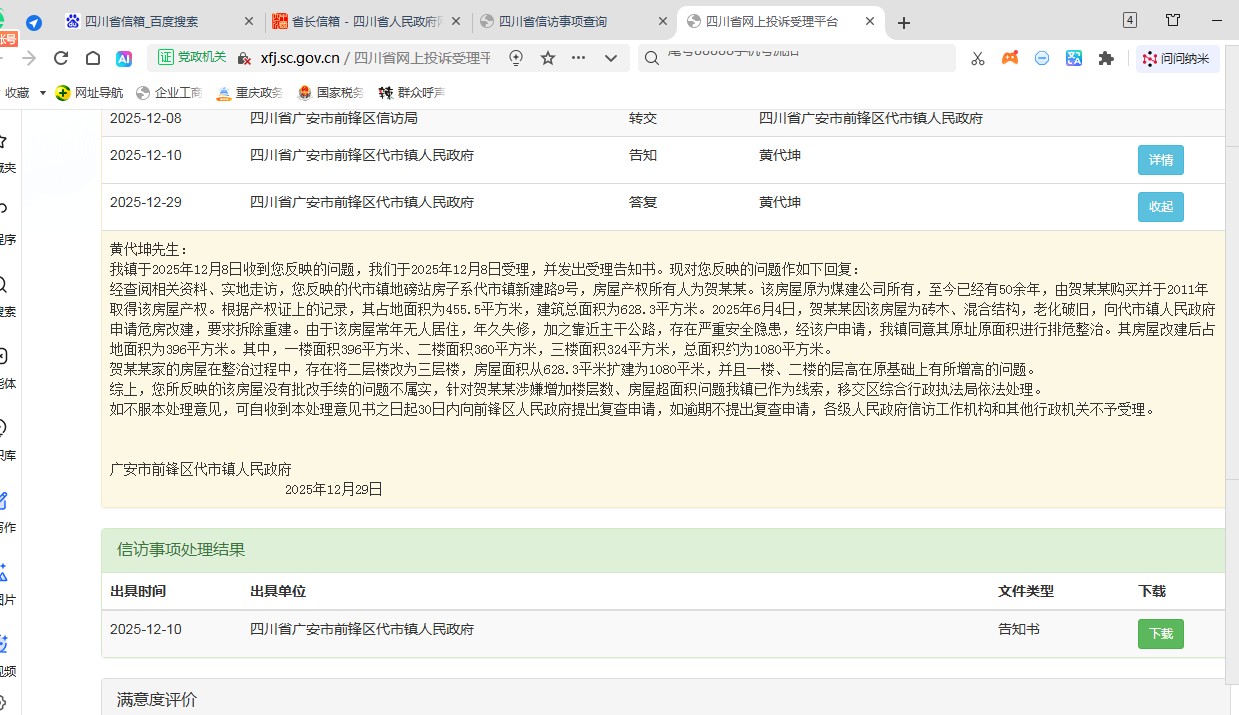The width and height of the screenshot is (1239, 715).
Task: Download the 告知书 with the green 下载 button
Action: point(1160,634)
